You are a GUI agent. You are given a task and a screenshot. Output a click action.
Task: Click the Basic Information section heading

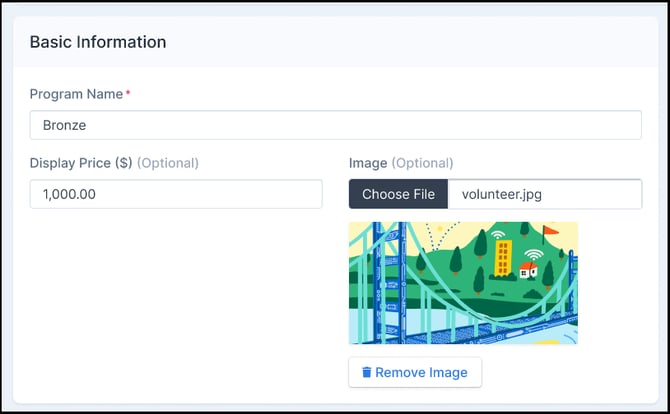coord(98,42)
